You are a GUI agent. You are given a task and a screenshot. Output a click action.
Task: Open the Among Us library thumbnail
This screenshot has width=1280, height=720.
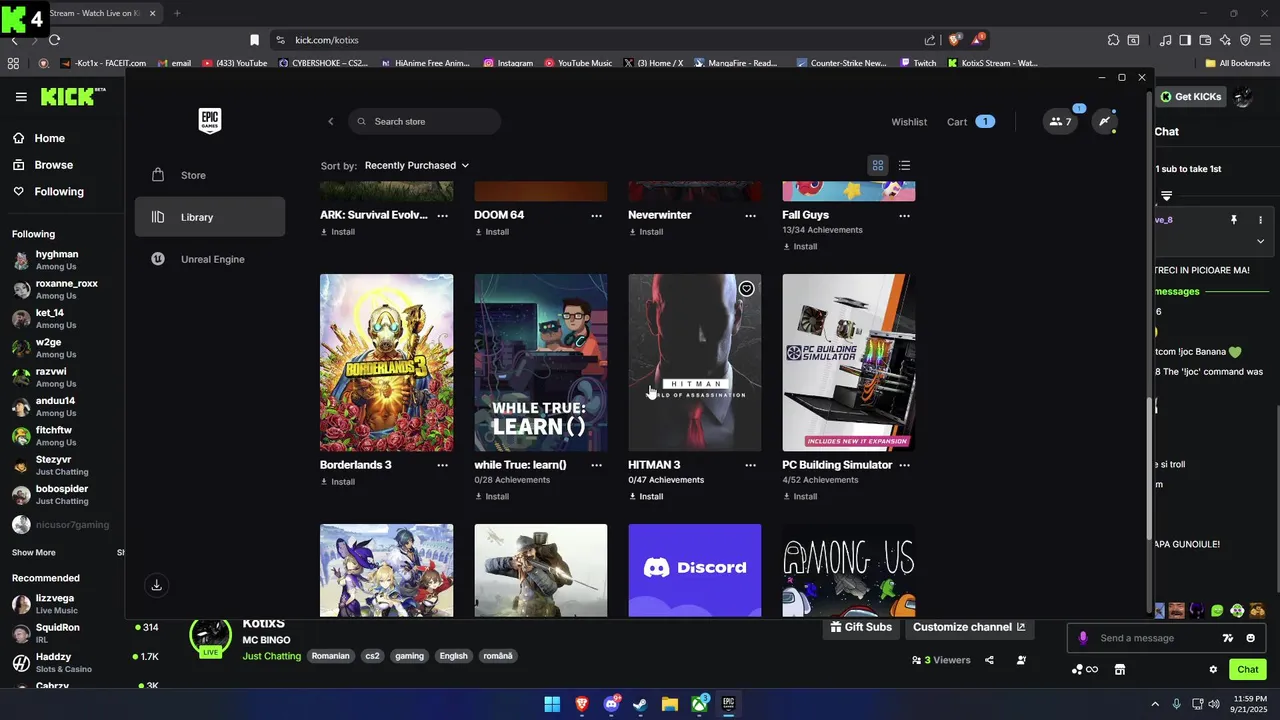point(848,570)
